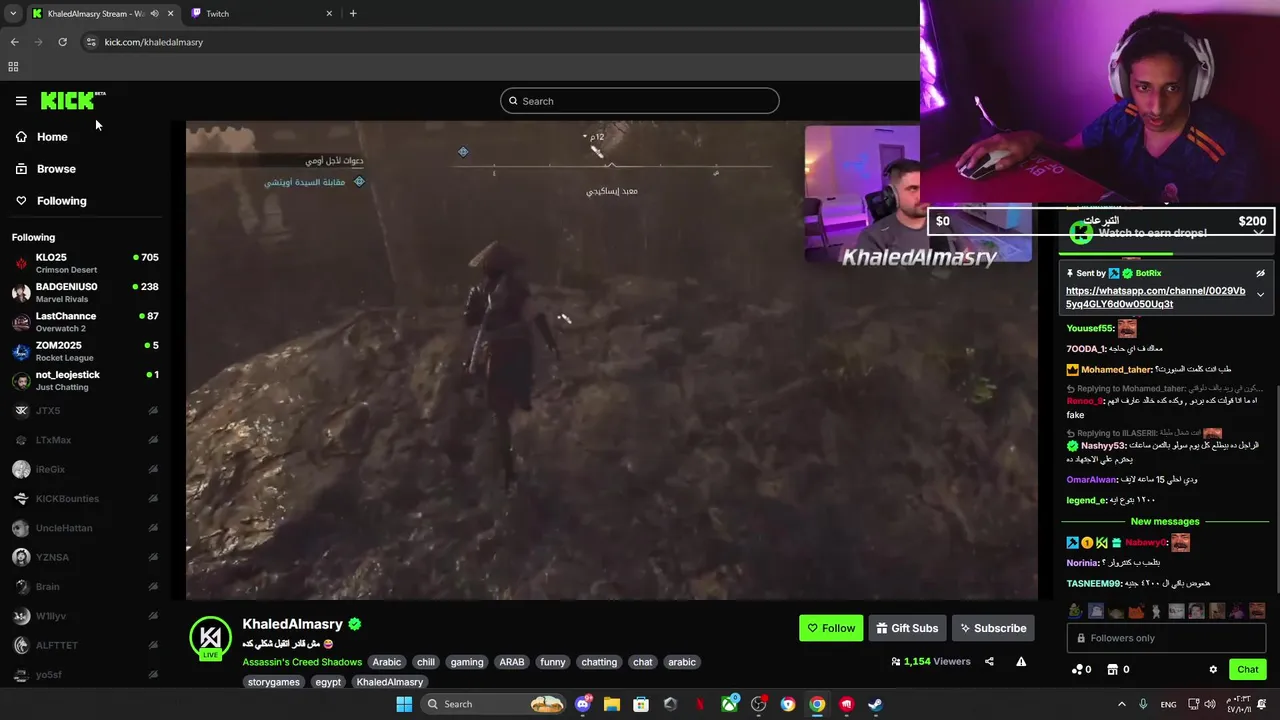Open the offline JTX5 channel
This screenshot has width=1280, height=720.
(85, 411)
